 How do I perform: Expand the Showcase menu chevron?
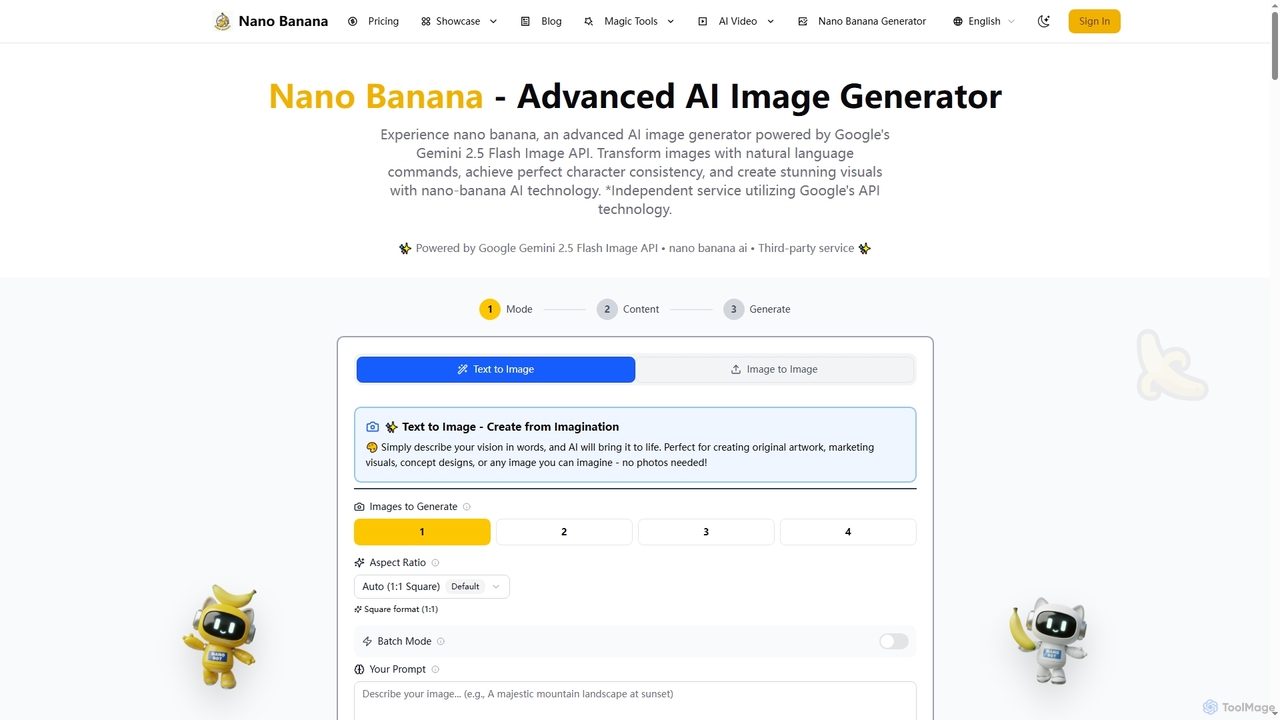coord(493,21)
